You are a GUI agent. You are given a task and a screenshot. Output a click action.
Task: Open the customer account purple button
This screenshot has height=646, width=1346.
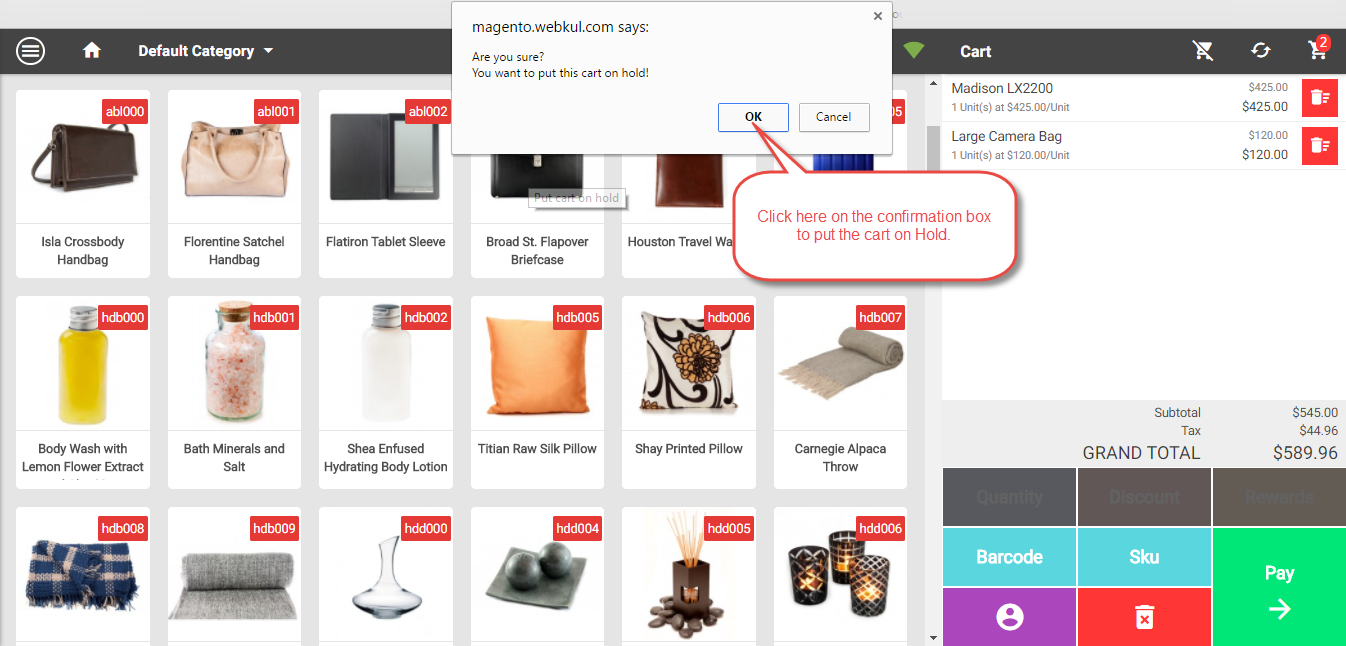tap(1010, 617)
